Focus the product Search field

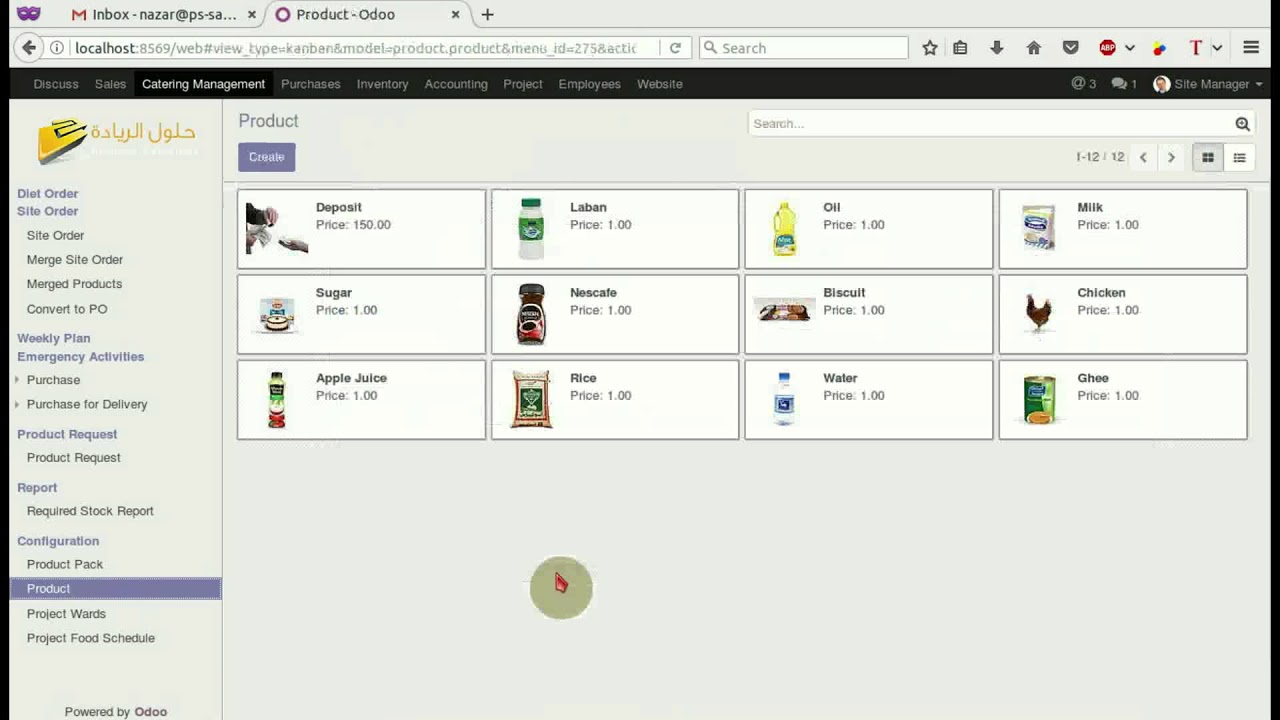pyautogui.click(x=990, y=124)
